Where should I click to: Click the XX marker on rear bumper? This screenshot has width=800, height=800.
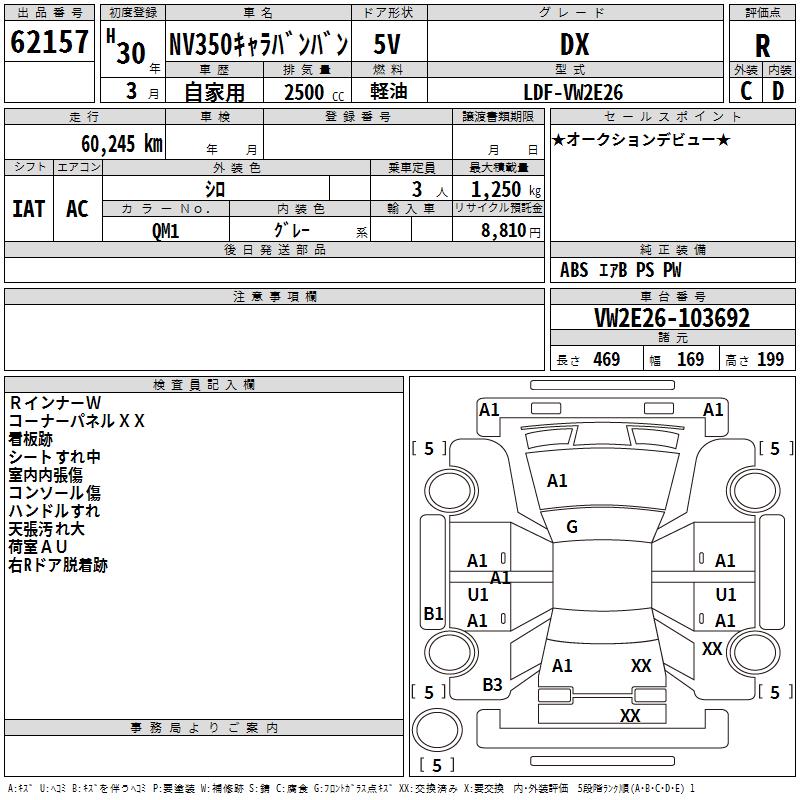pos(629,716)
